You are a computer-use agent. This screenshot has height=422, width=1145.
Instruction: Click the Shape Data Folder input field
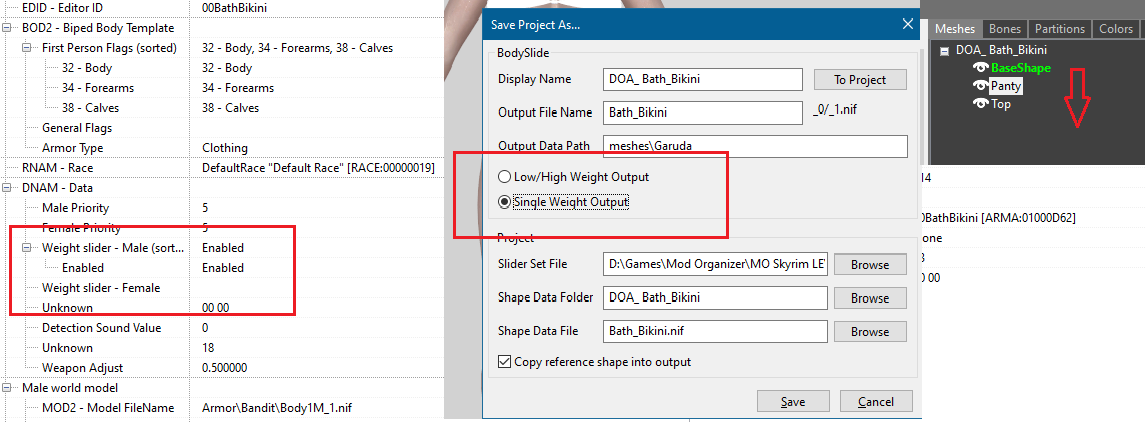715,298
